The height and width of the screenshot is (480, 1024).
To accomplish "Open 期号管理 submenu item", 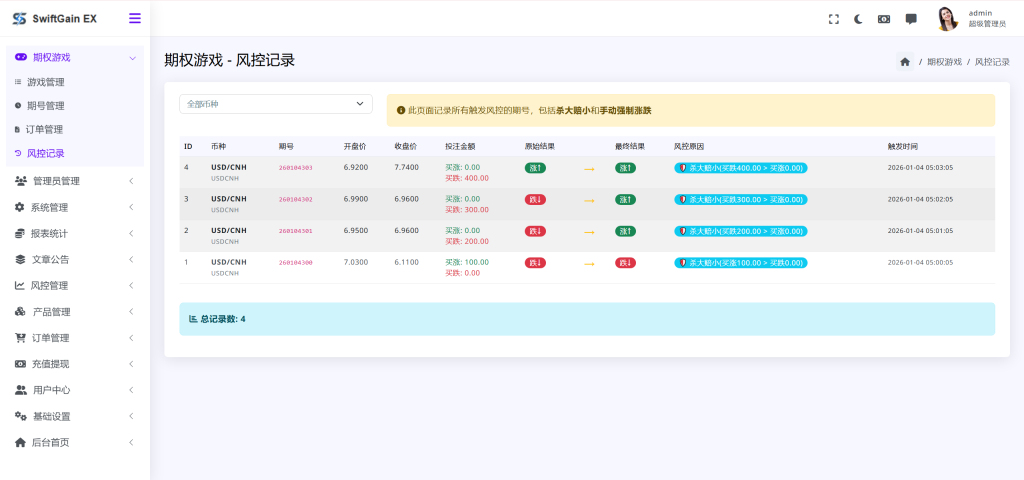I will coord(45,106).
